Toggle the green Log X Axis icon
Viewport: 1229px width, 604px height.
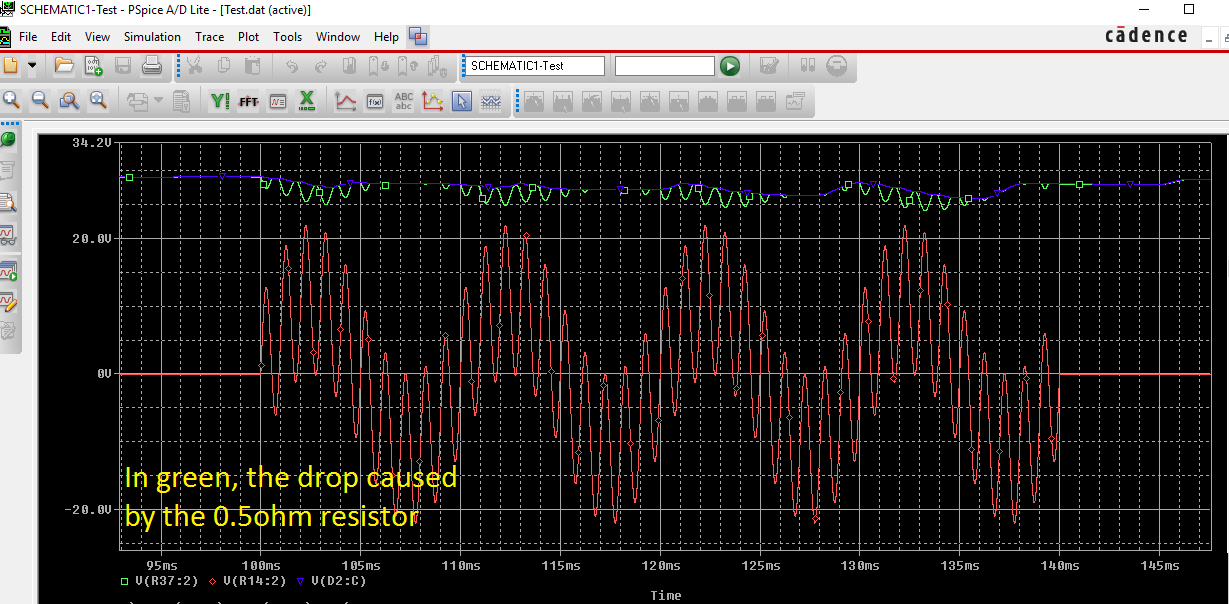tap(307, 101)
